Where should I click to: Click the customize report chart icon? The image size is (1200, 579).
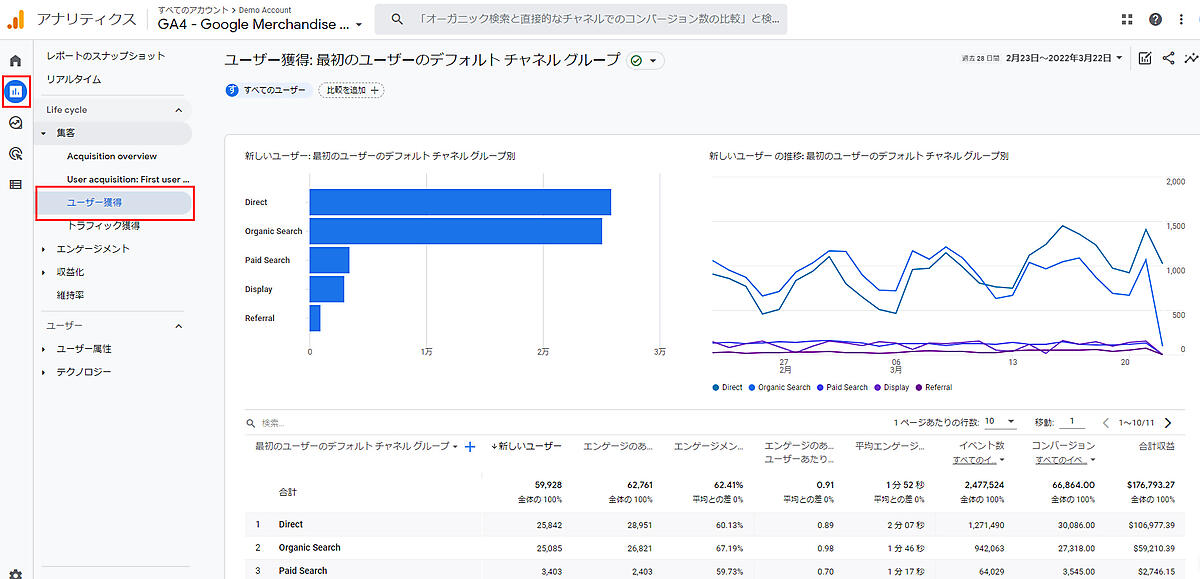point(1145,59)
